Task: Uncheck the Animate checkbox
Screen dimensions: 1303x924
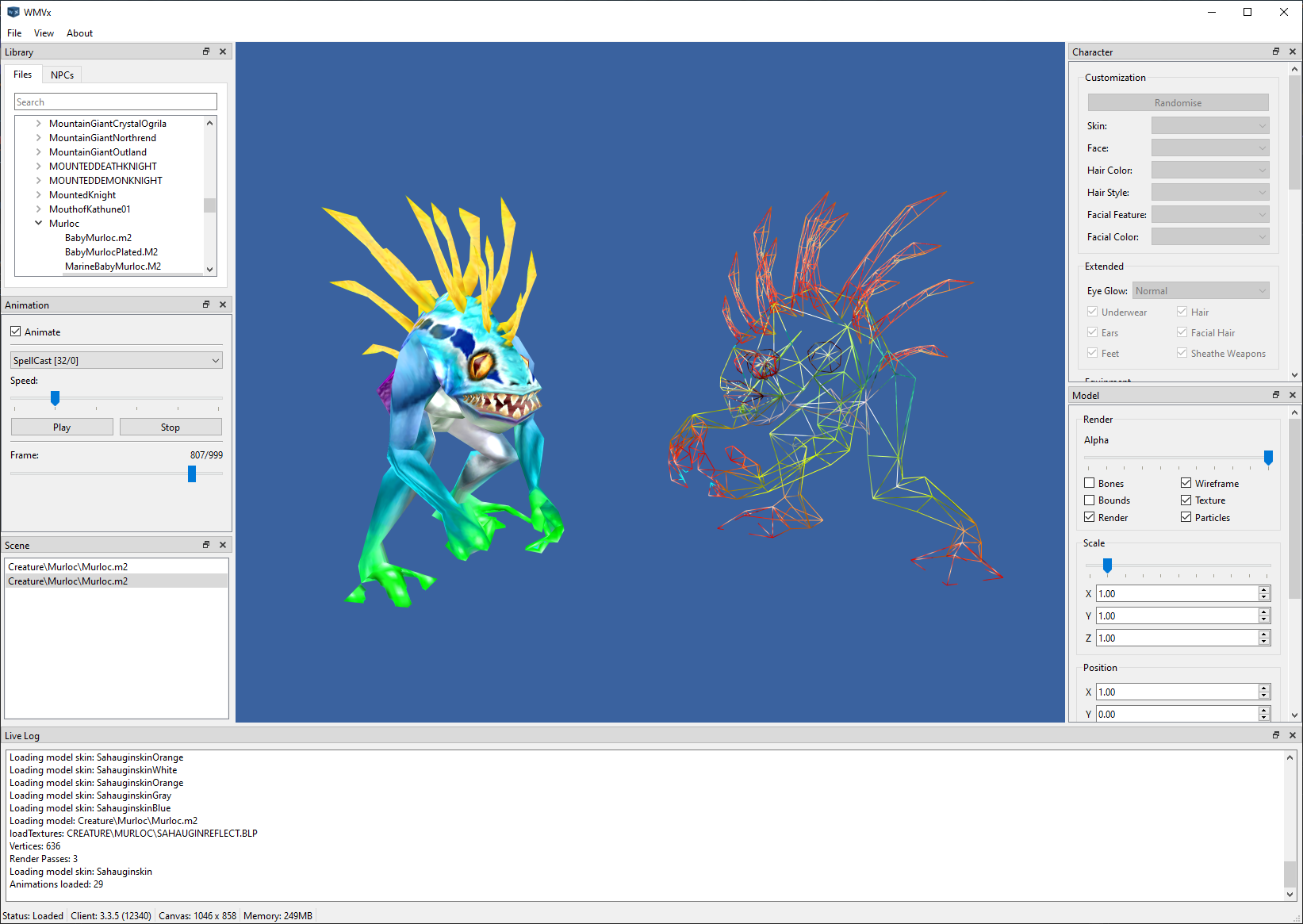Action: point(16,332)
